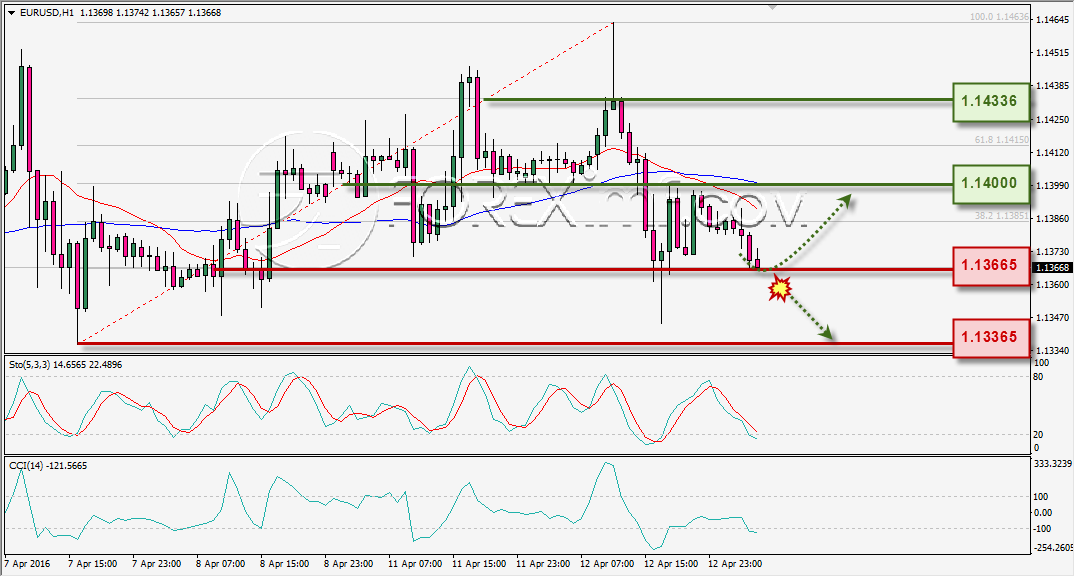Click the time axis label 7 Apr 2016
The image size is (1075, 577).
point(27,564)
